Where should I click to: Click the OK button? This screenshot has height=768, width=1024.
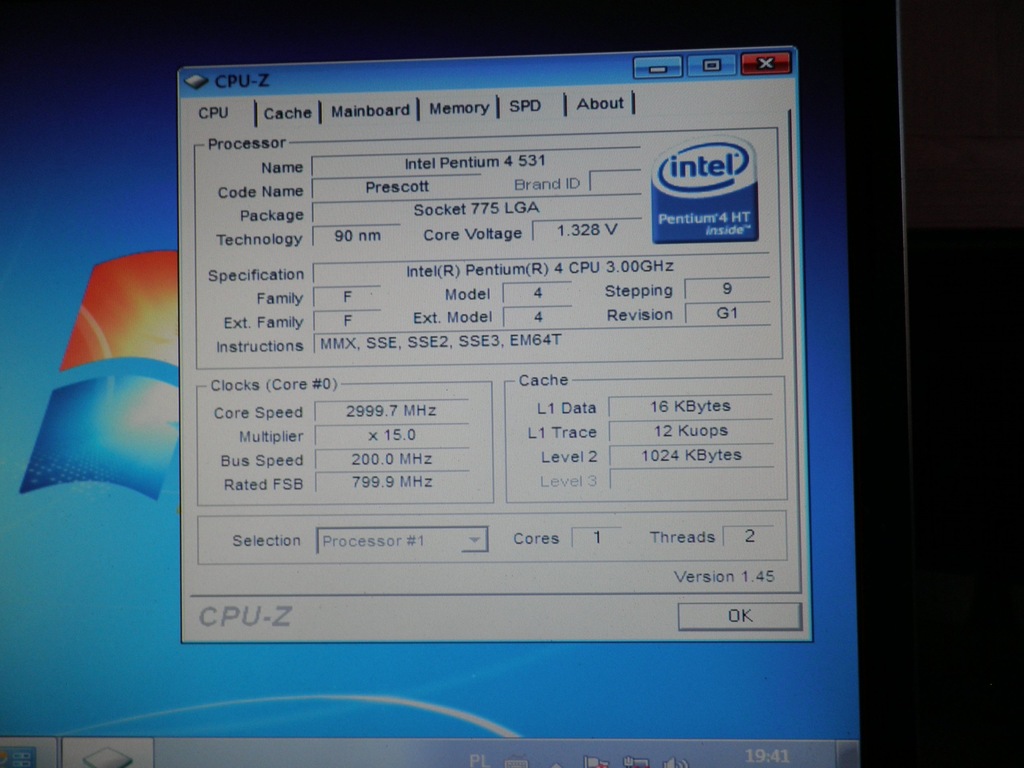[739, 616]
